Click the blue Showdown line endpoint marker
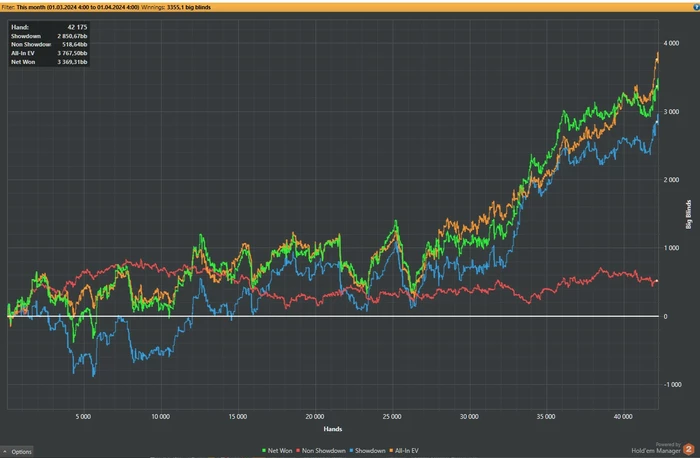Viewport: 700px width, 458px height. (657, 122)
